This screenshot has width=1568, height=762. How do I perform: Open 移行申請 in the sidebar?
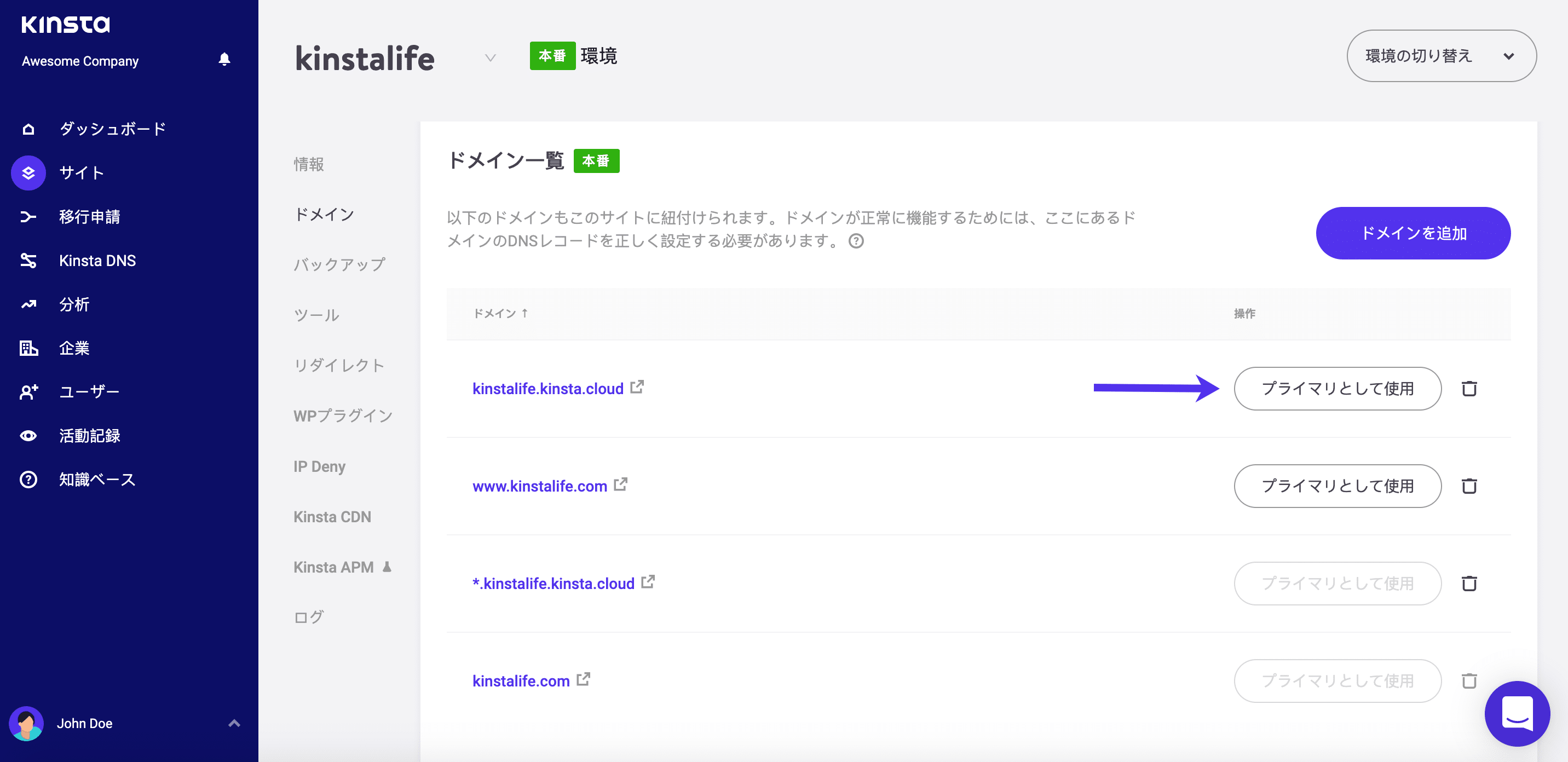coord(89,217)
